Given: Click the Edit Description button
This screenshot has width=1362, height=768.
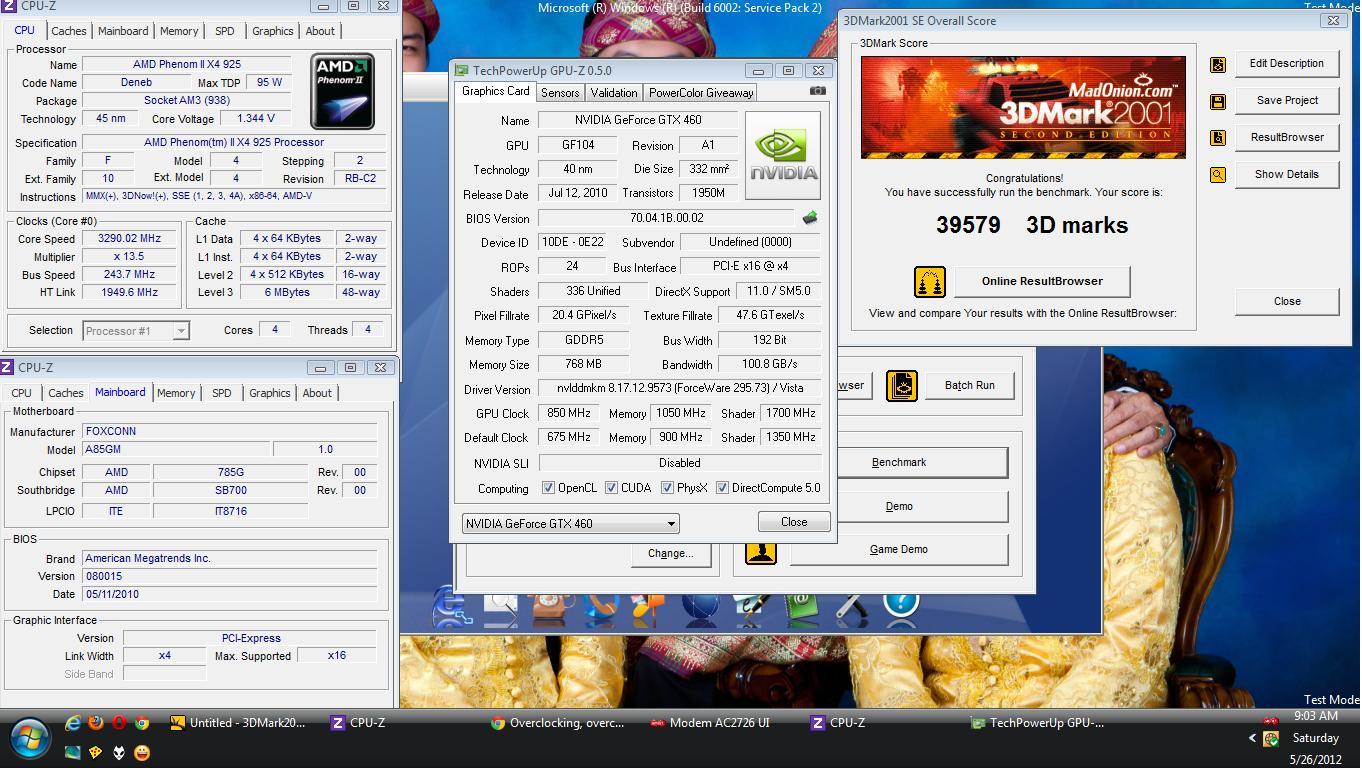Looking at the screenshot, I should tap(1287, 63).
